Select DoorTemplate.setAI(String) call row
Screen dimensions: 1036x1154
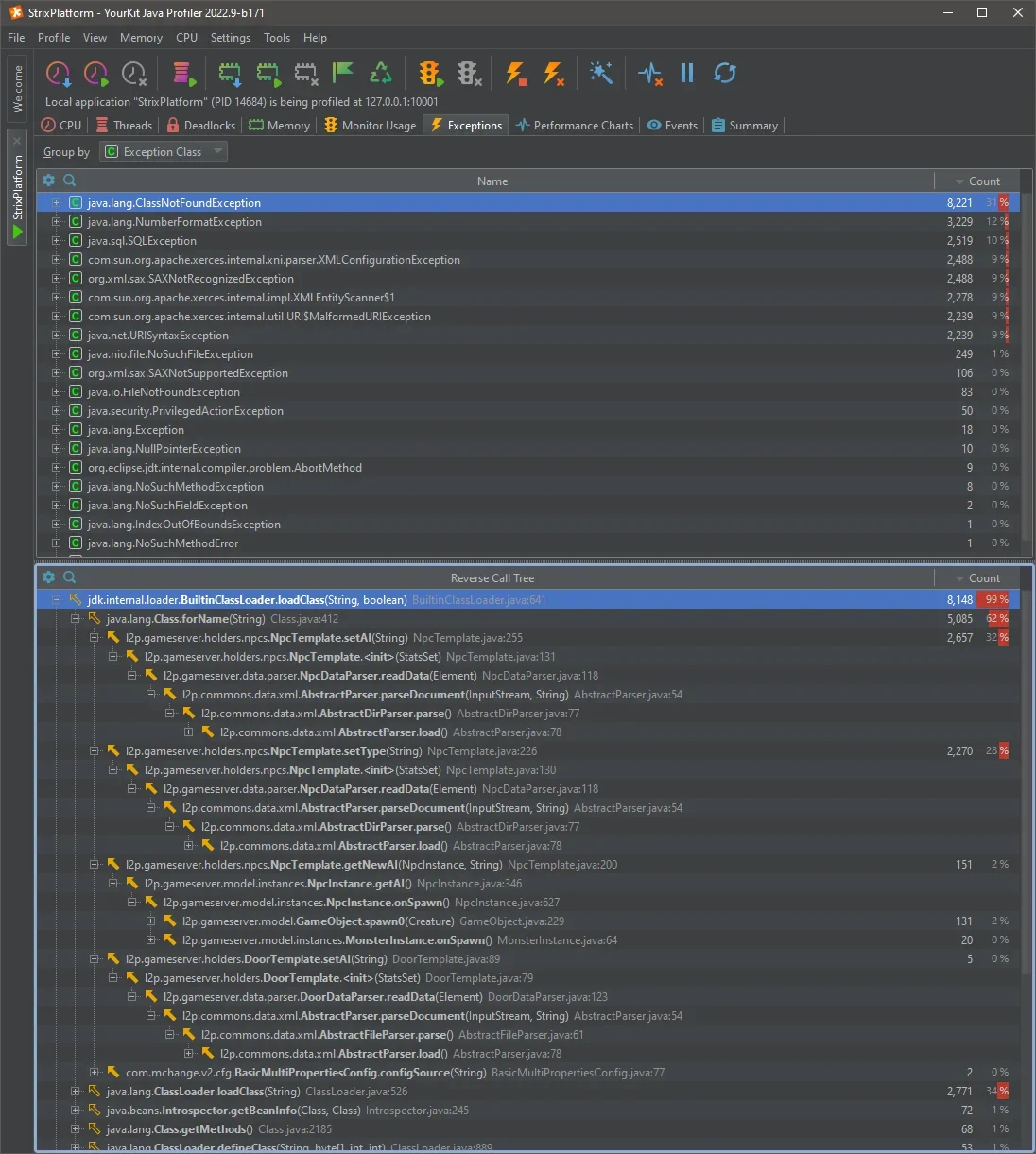tap(528, 959)
